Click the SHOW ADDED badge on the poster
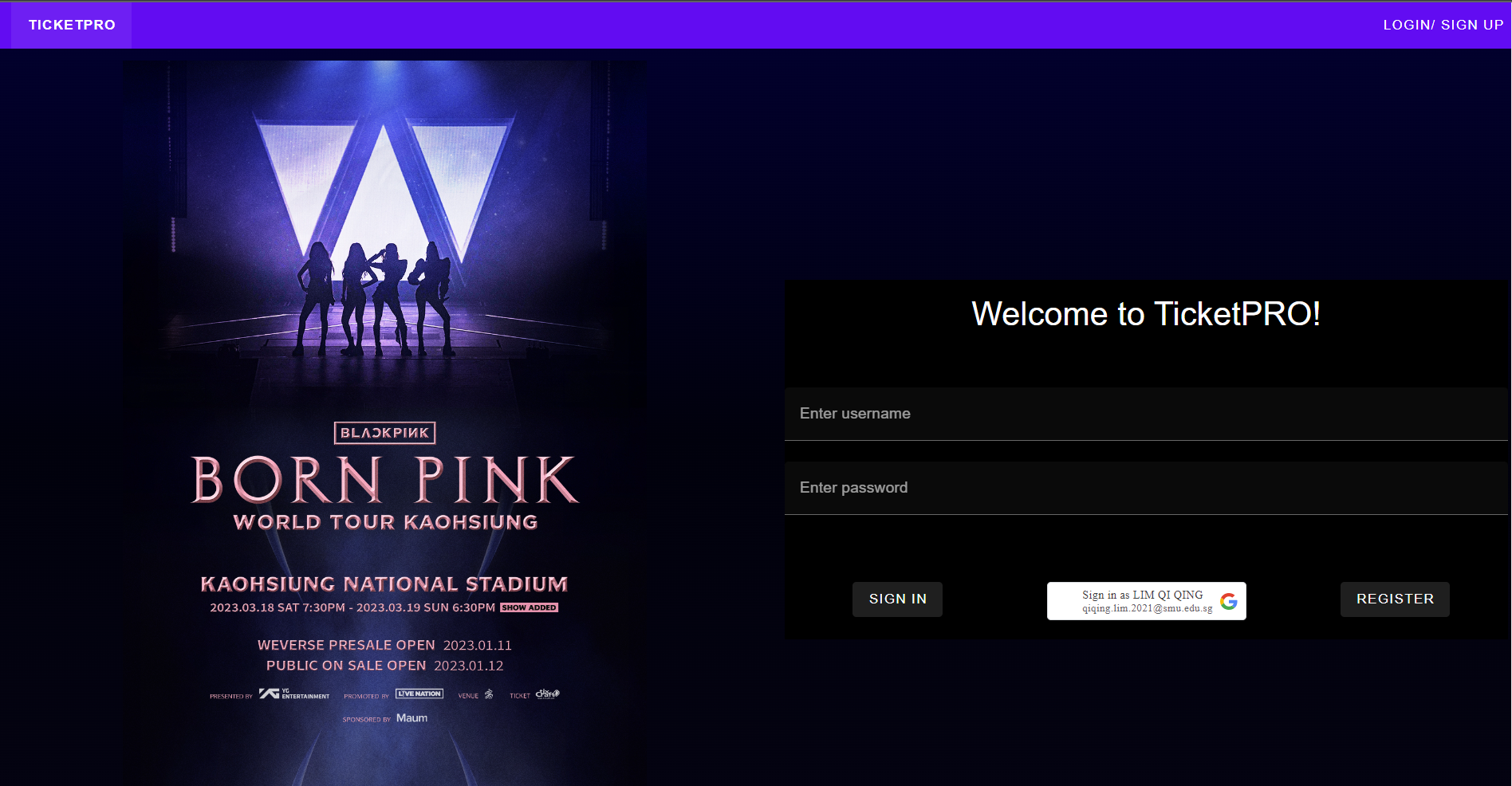The height and width of the screenshot is (786, 1512). [530, 607]
